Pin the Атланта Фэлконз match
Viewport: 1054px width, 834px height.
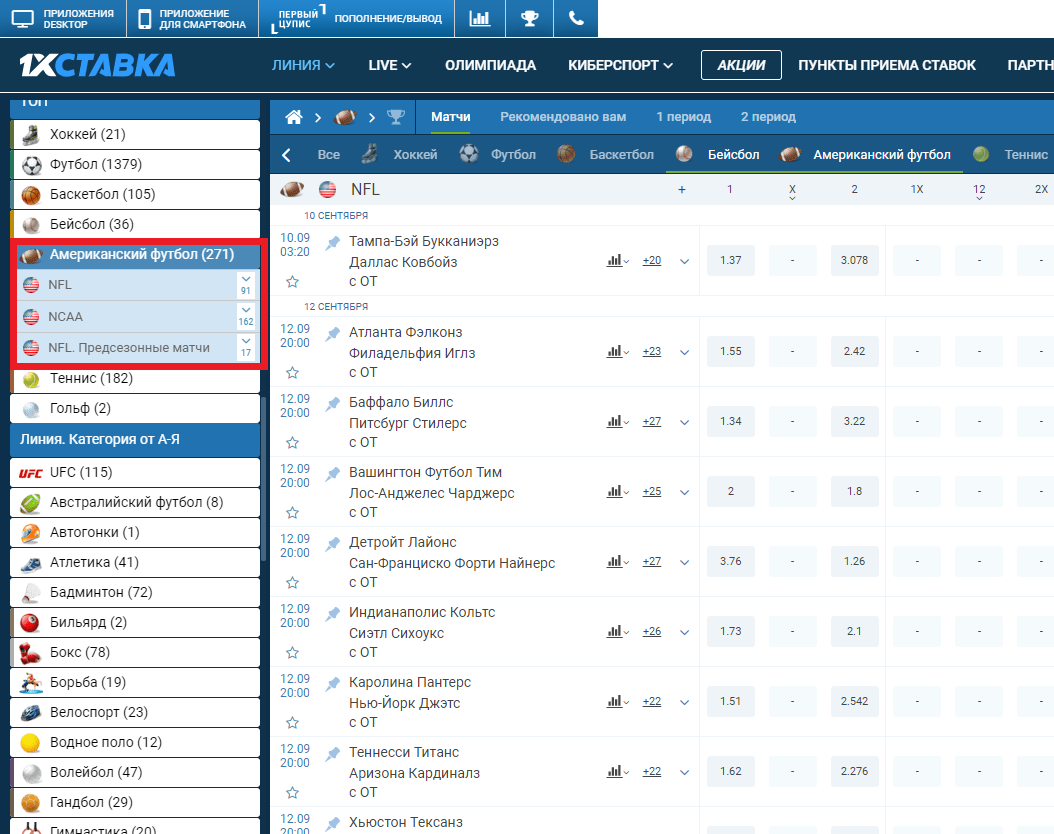point(333,333)
